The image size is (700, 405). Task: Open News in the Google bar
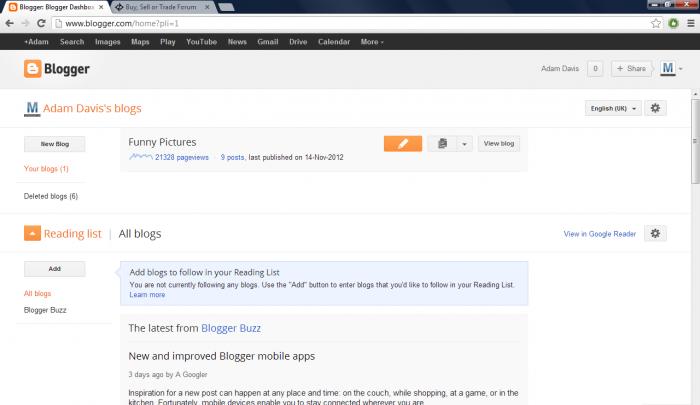pos(237,42)
